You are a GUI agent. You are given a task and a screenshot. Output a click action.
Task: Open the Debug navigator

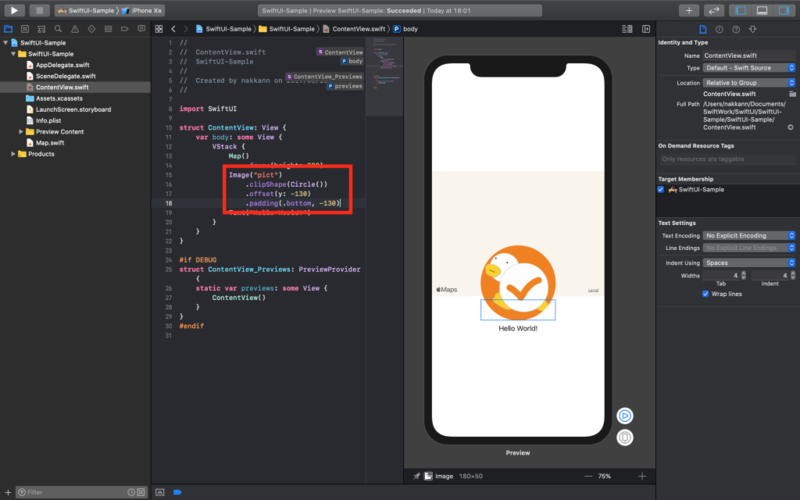point(108,29)
